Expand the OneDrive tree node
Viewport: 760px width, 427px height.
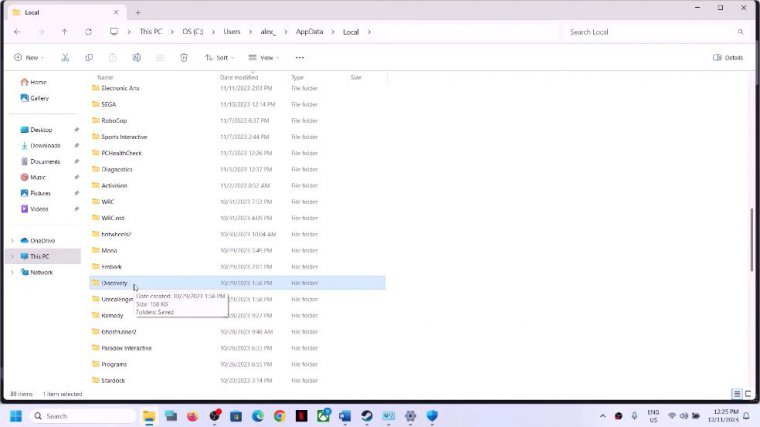click(13, 240)
